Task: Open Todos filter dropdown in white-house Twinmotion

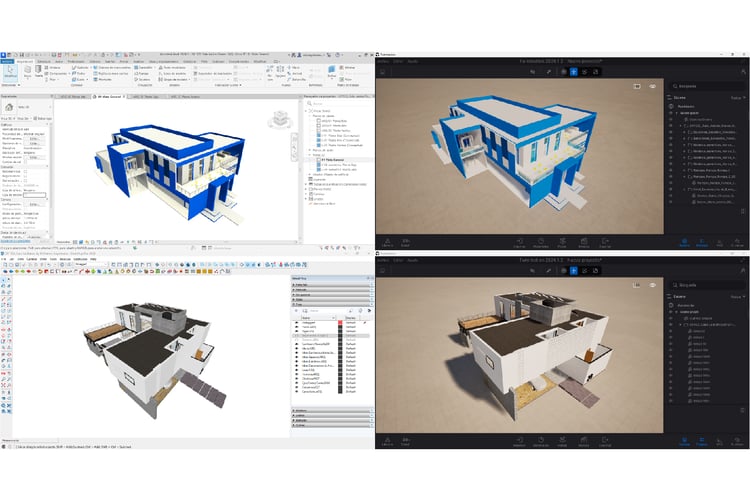Action: [x=738, y=297]
